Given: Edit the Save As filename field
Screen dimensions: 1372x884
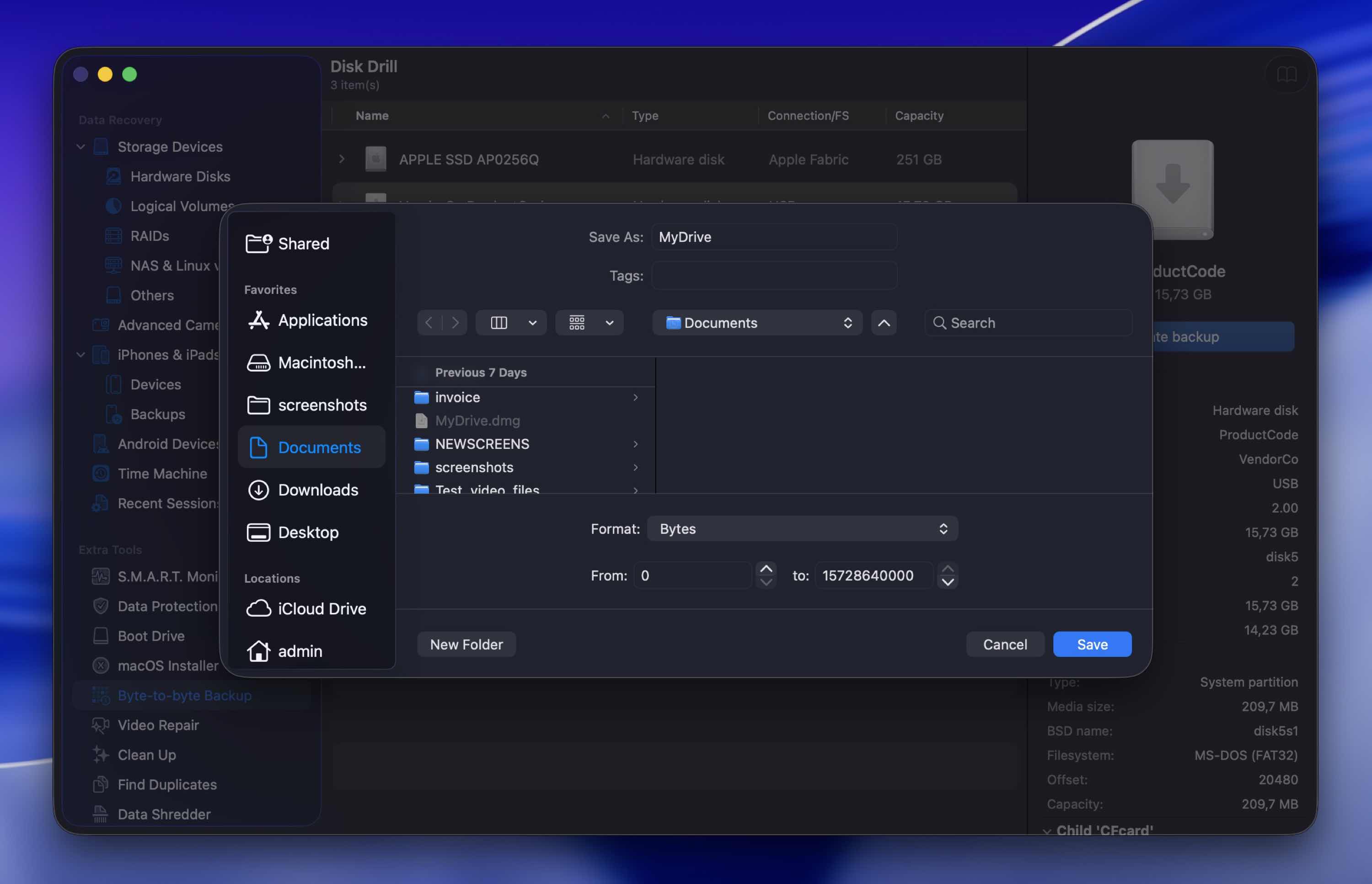Looking at the screenshot, I should pyautogui.click(x=774, y=237).
